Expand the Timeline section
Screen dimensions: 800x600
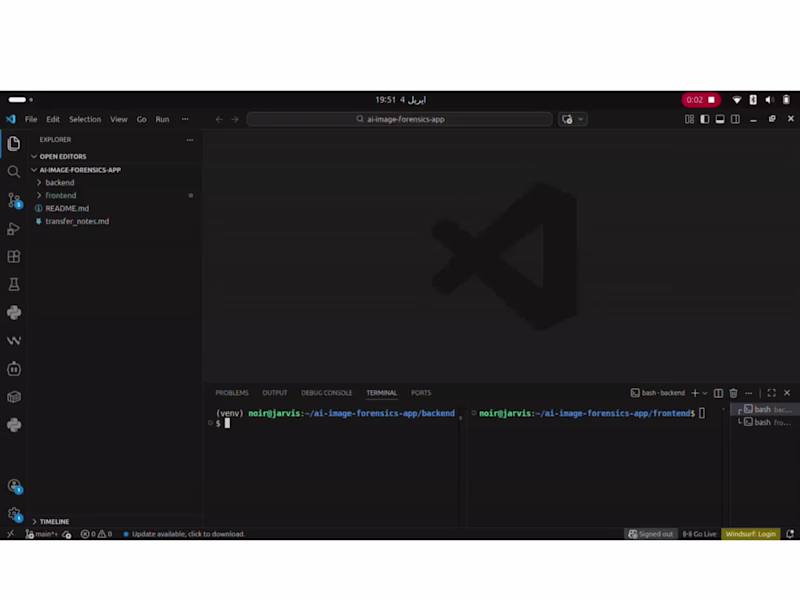[54, 521]
